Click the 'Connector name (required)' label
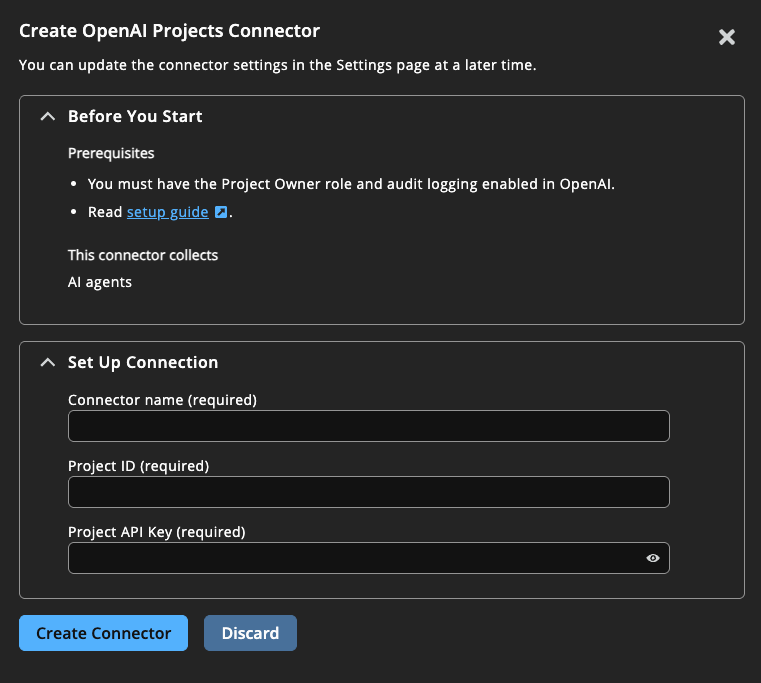The width and height of the screenshot is (761, 683). coord(163,400)
